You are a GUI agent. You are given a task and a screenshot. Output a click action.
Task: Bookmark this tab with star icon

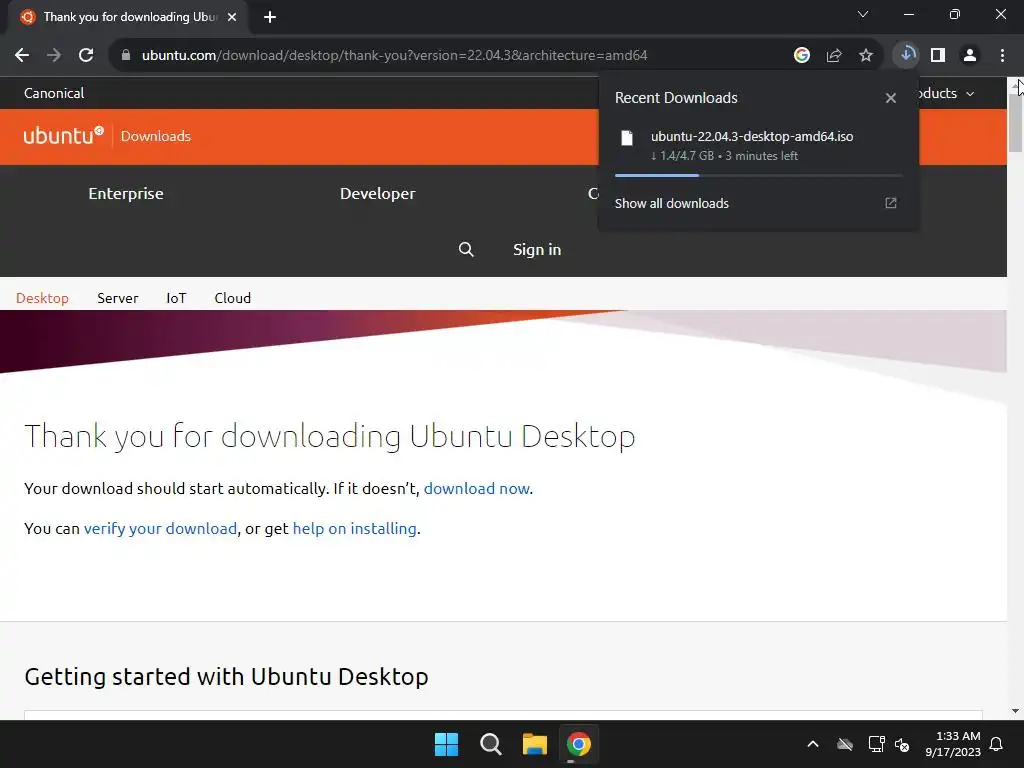866,56
